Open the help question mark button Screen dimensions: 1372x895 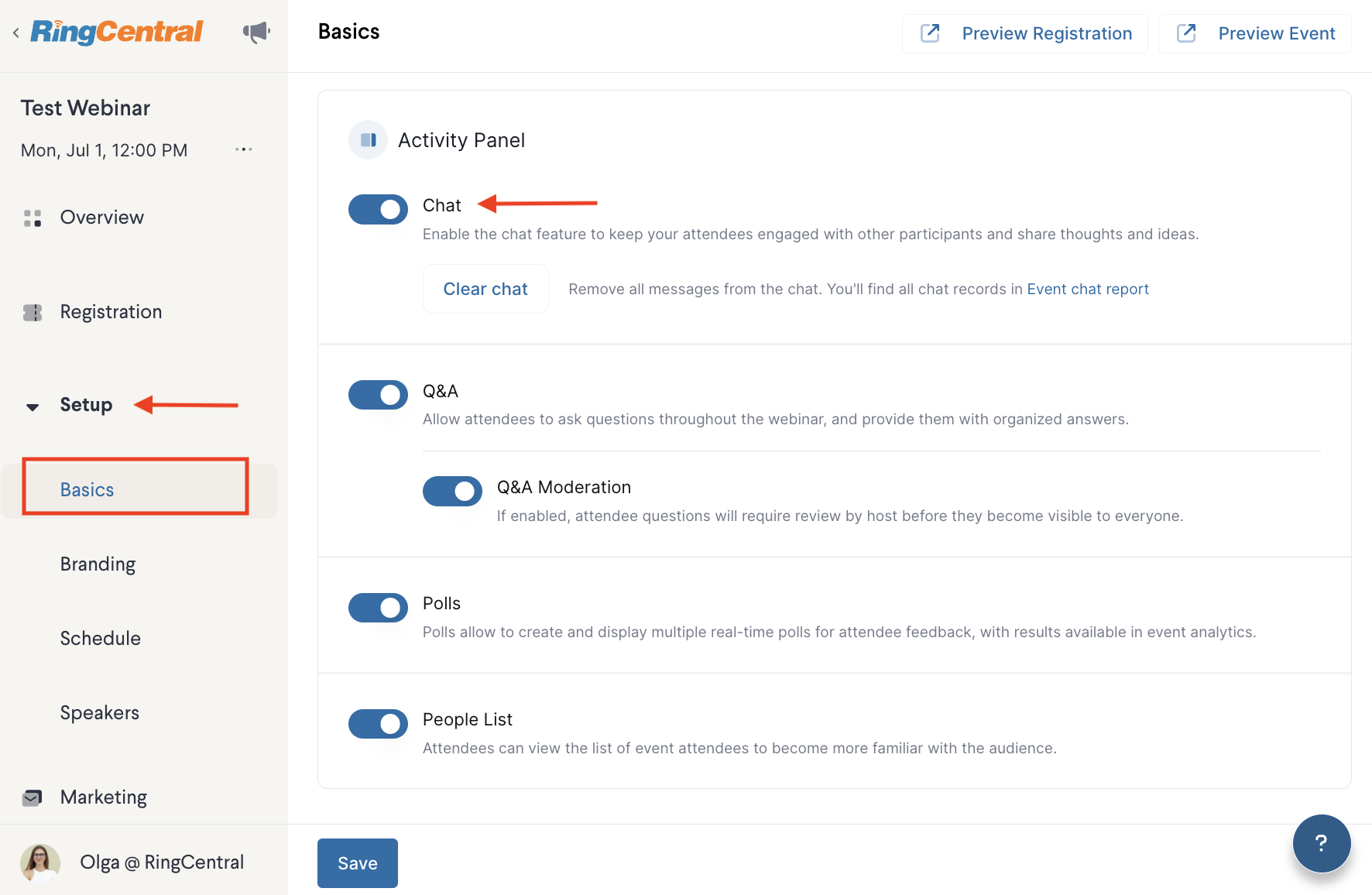[x=1322, y=843]
